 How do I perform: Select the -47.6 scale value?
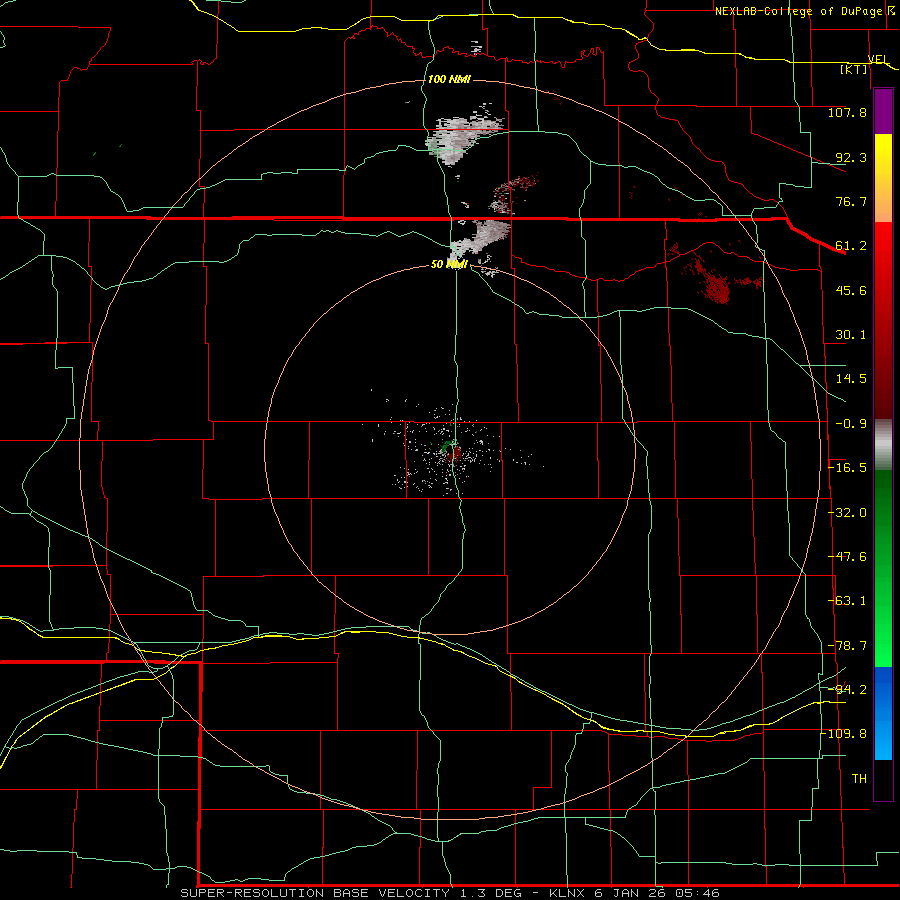pyautogui.click(x=847, y=557)
